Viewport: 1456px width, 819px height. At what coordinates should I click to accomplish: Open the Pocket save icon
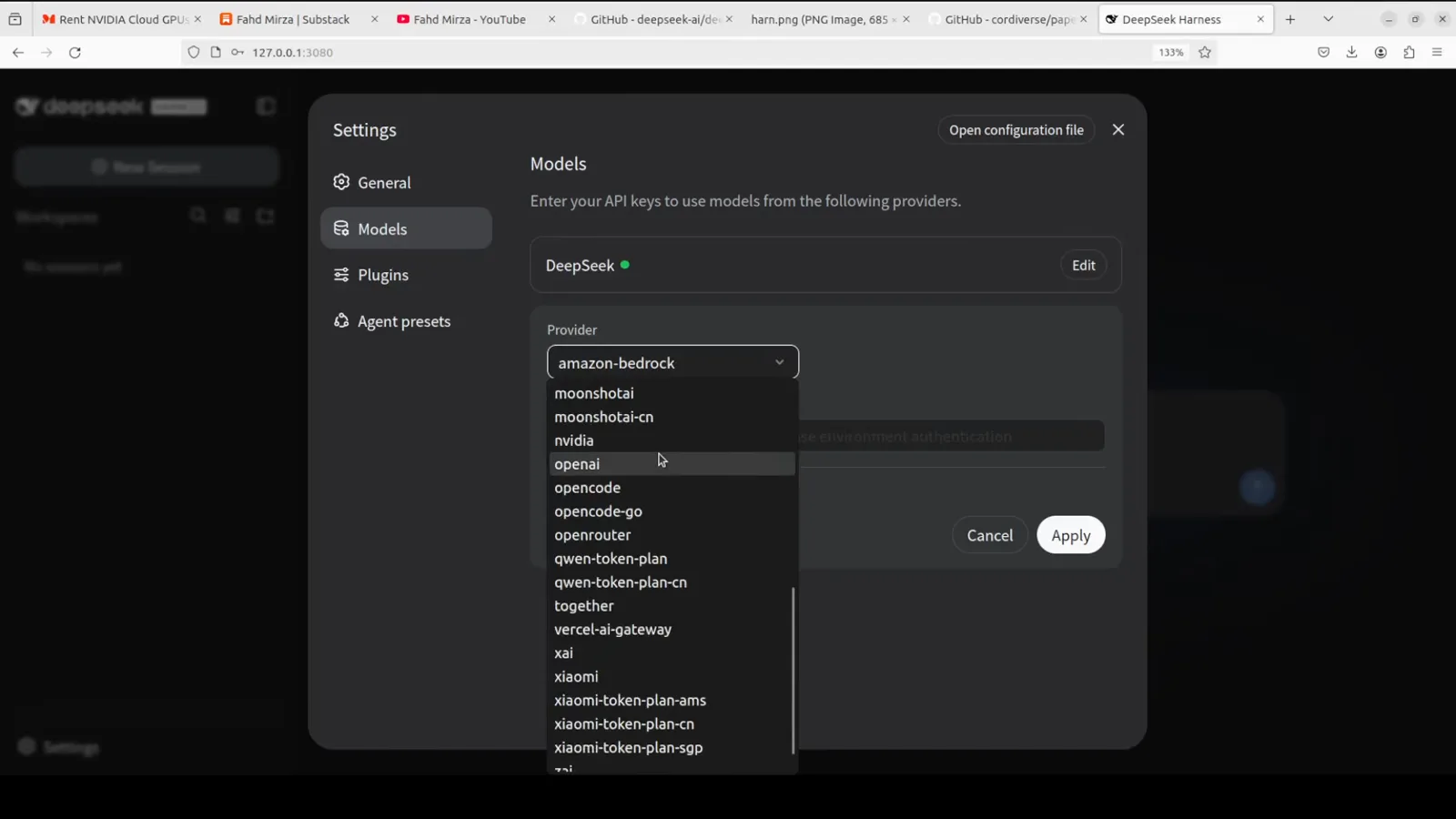pos(1324,53)
